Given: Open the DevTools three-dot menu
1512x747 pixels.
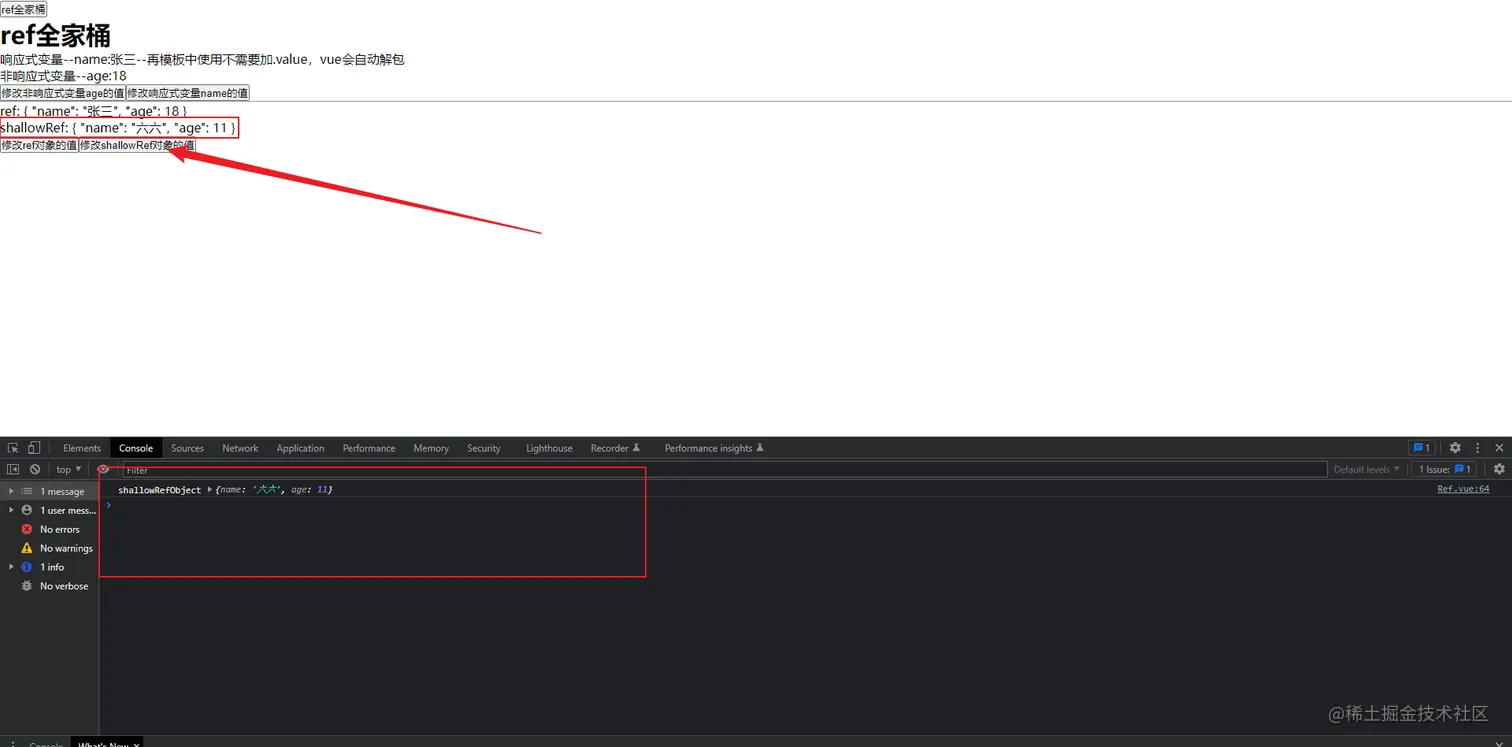Looking at the screenshot, I should [1478, 448].
